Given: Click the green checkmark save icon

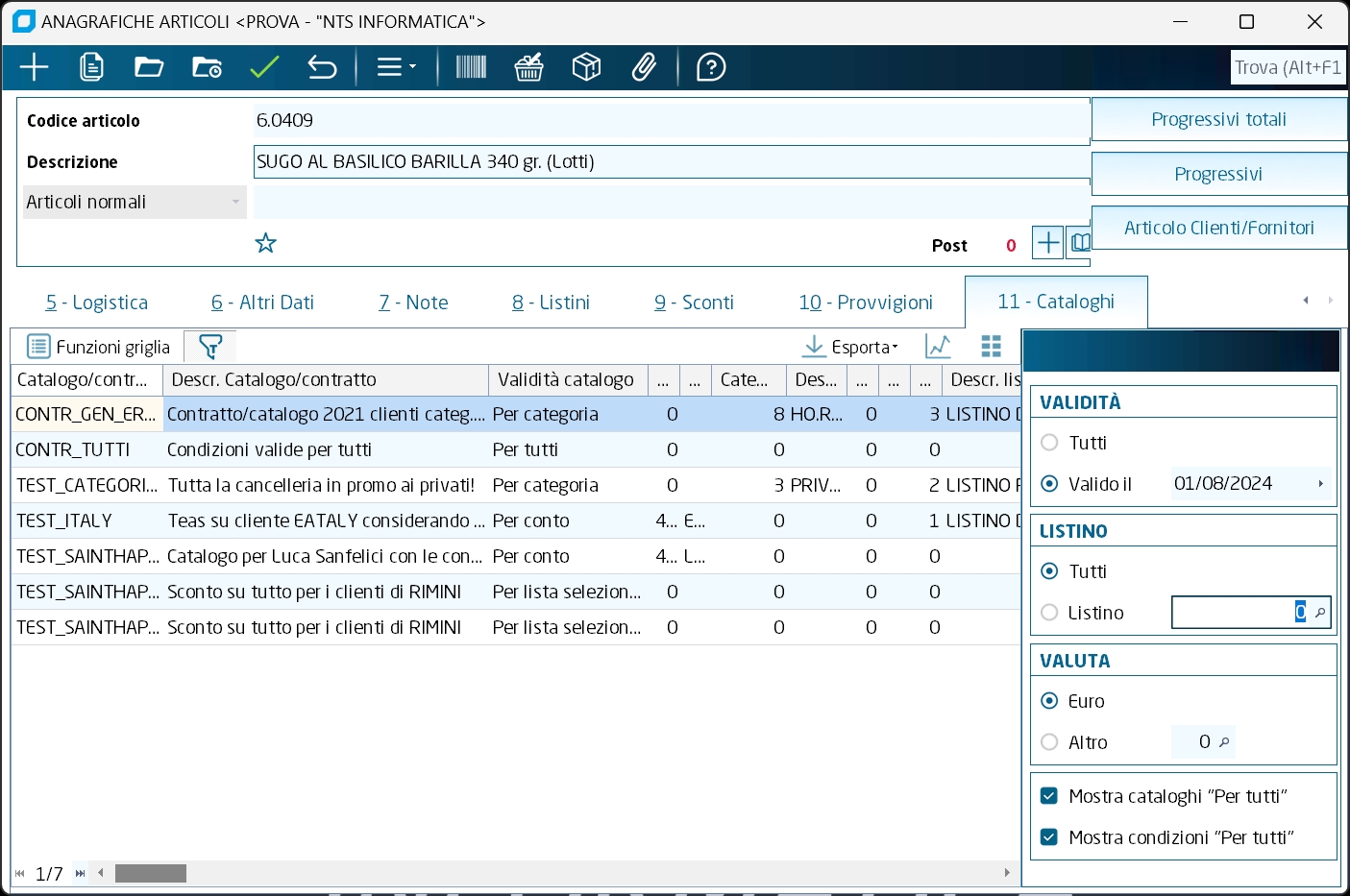Looking at the screenshot, I should click(264, 67).
